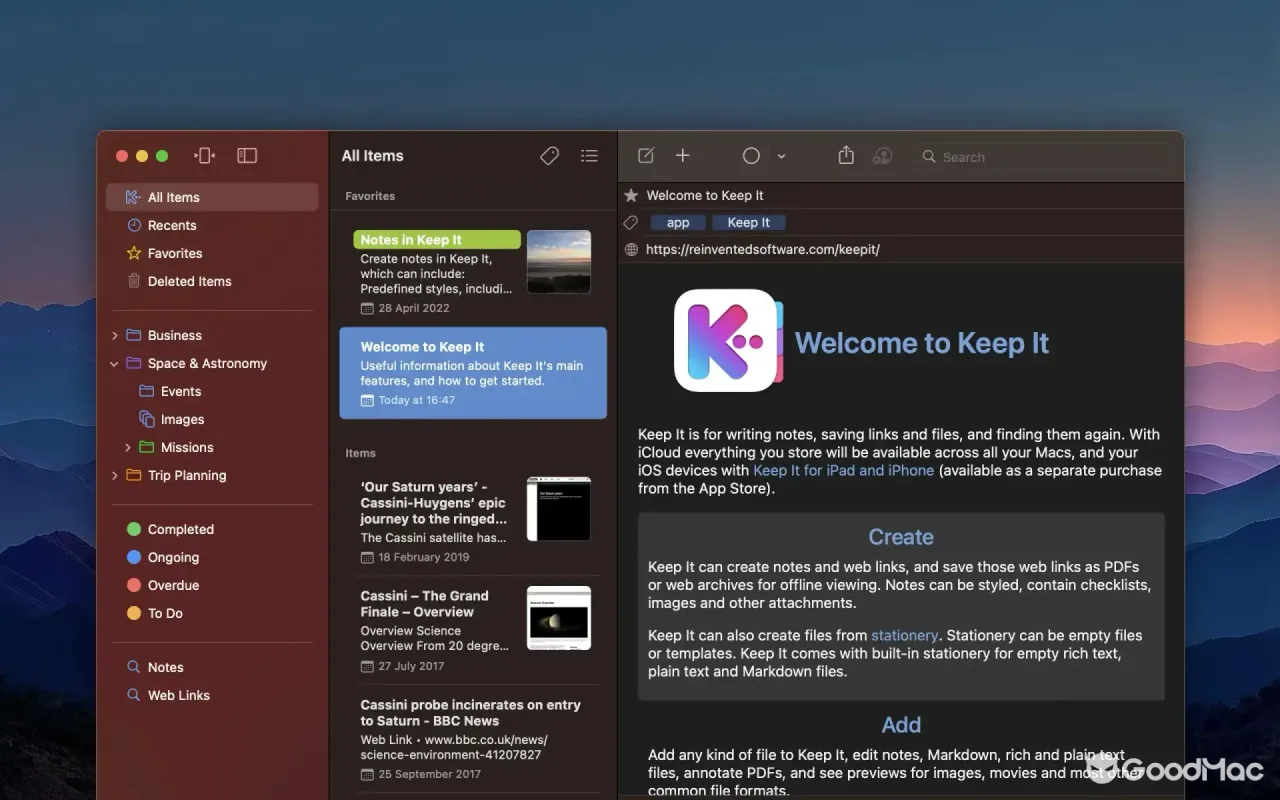Click the share icon in toolbar
Viewport: 1280px width, 800px height.
846,155
